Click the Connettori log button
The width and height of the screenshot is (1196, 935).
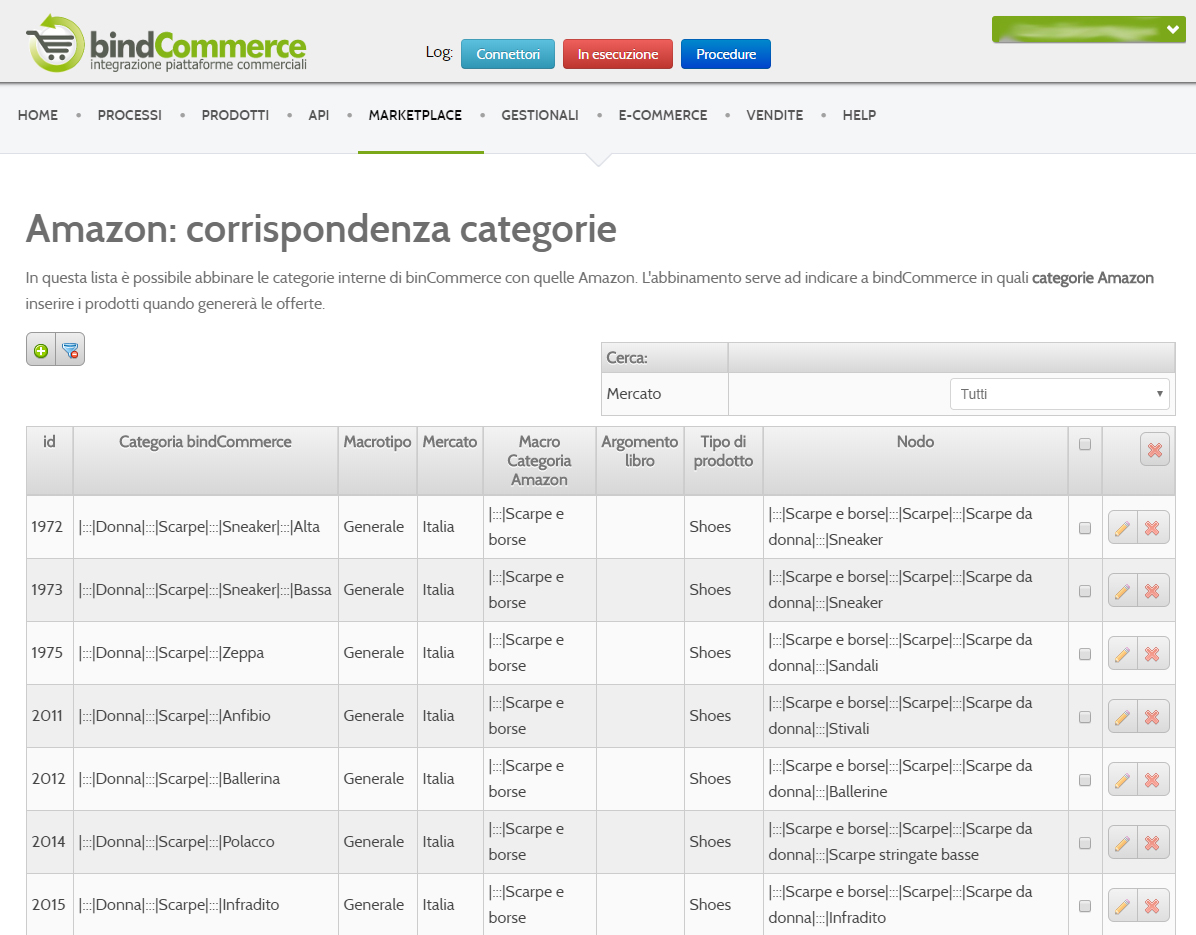pyautogui.click(x=508, y=54)
